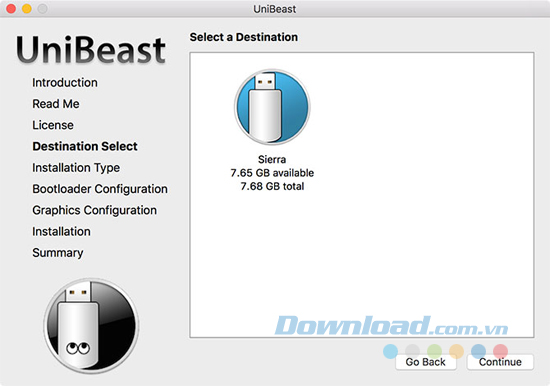Click the Bootloader Configuration step
Image resolution: width=550 pixels, height=386 pixels.
coord(100,189)
